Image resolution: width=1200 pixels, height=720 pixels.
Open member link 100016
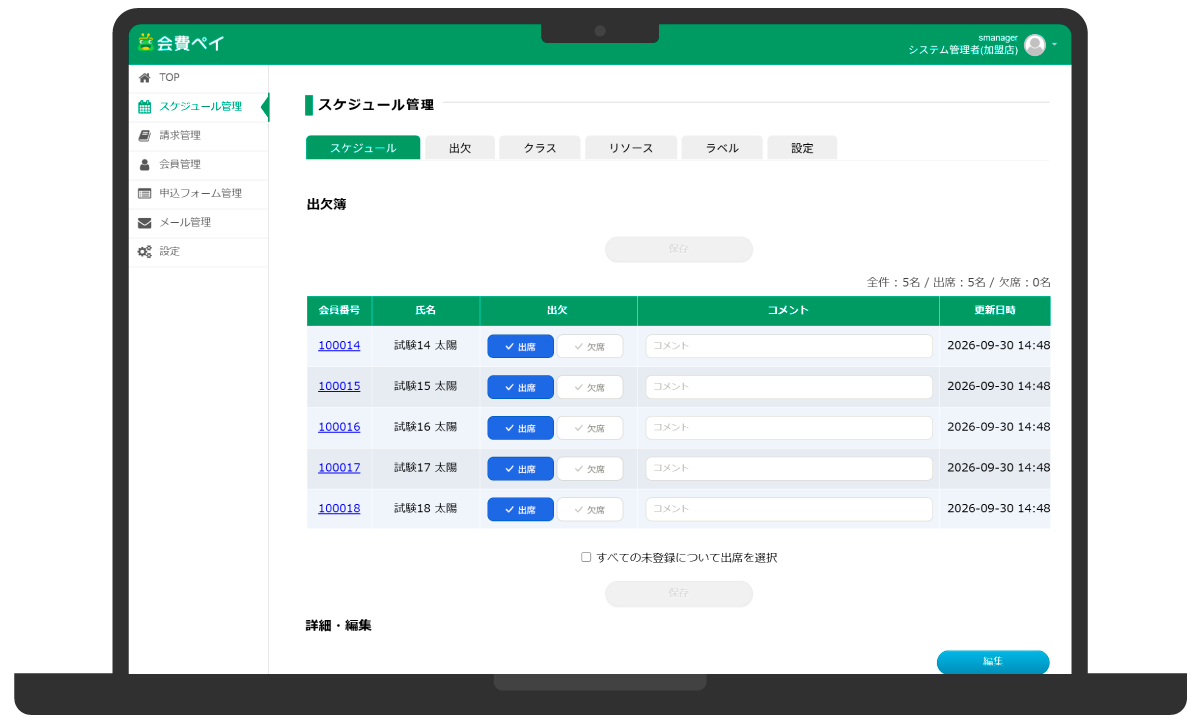[339, 427]
